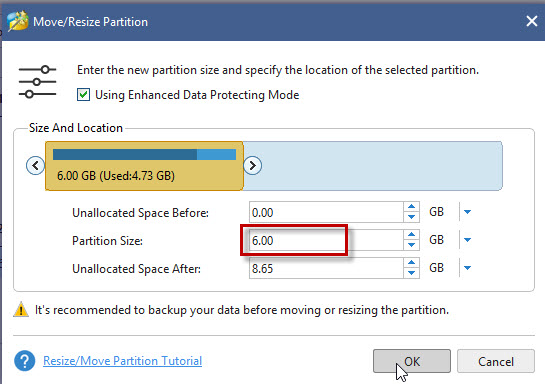The image size is (545, 384).
Task: Decrease Unallocated Space After with down arrow
Action: point(412,273)
